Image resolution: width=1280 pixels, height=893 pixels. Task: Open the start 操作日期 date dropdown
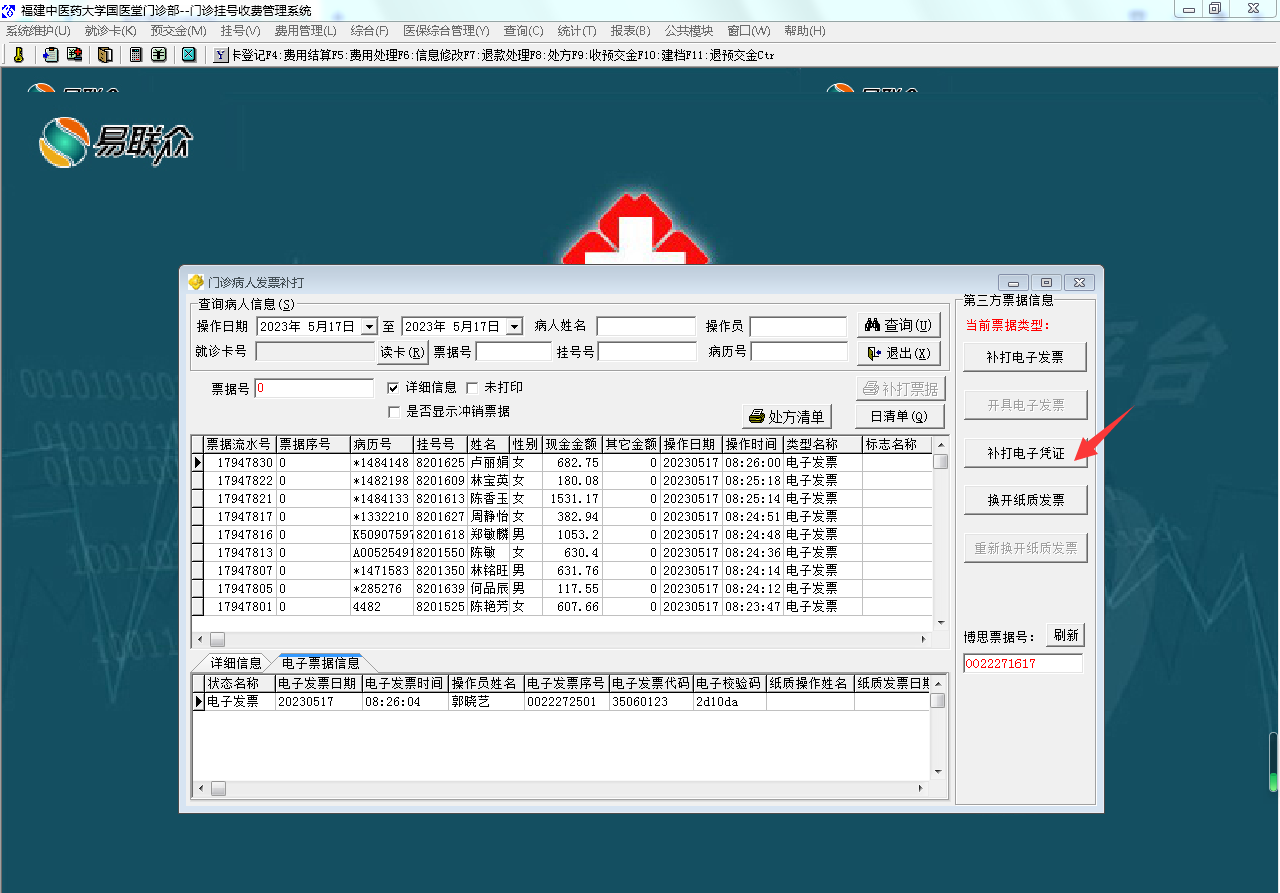click(369, 326)
